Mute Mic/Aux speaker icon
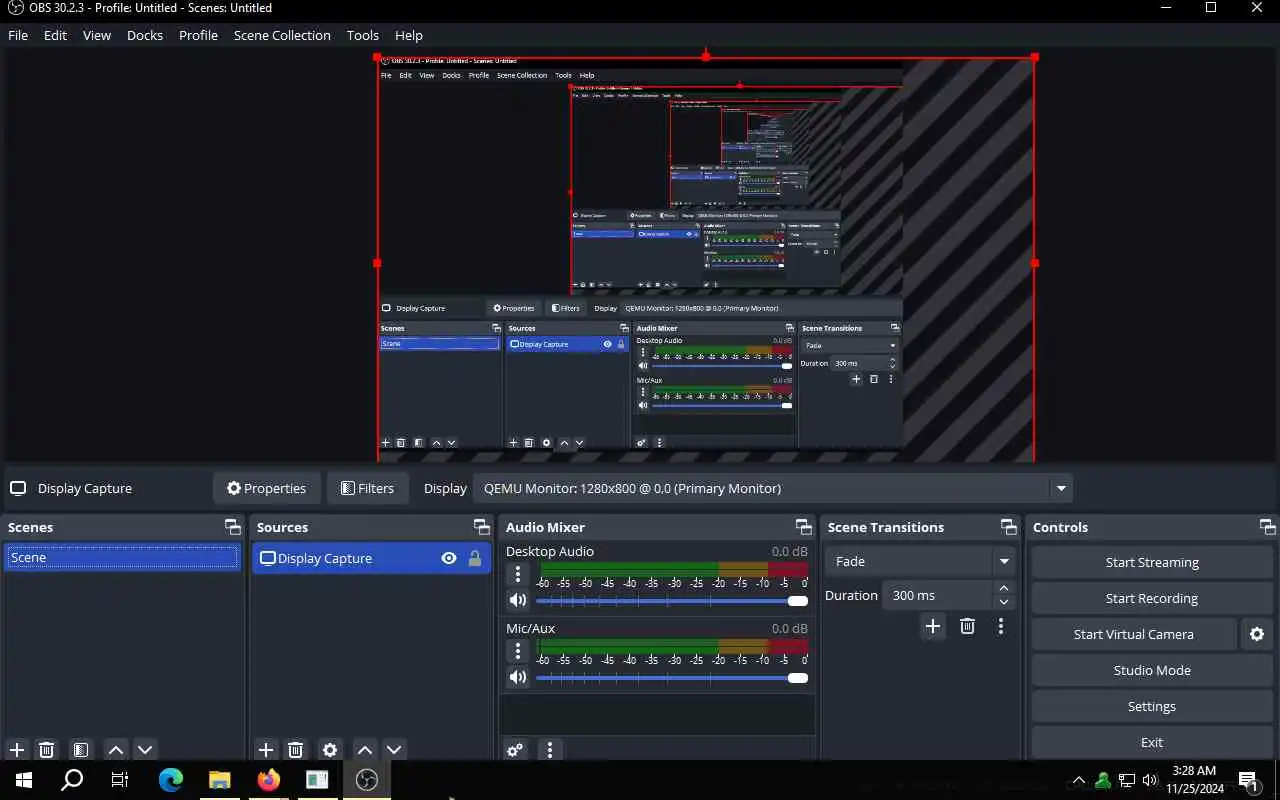The height and width of the screenshot is (800, 1280). [517, 677]
